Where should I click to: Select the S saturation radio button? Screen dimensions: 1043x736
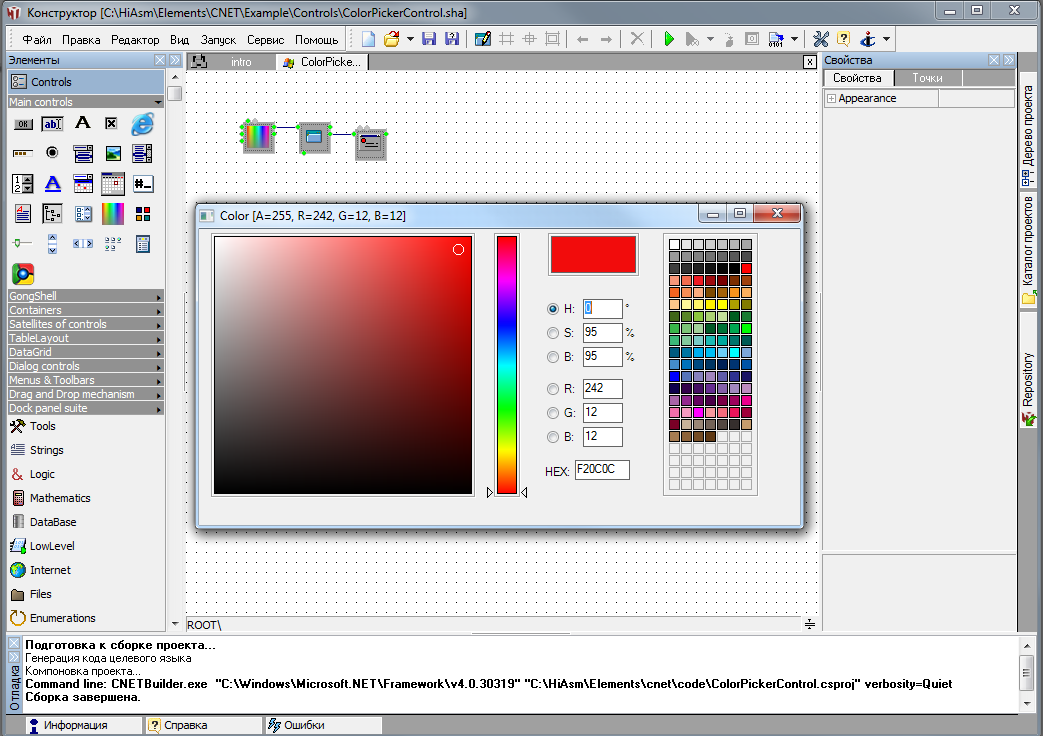[553, 333]
